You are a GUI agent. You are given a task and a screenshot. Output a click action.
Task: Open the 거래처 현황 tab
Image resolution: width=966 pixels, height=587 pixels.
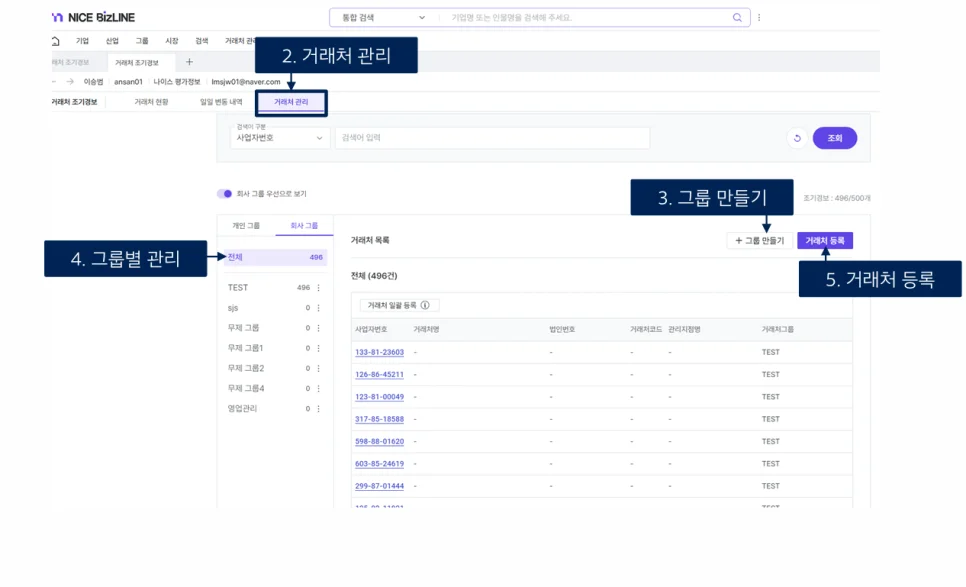[151, 102]
